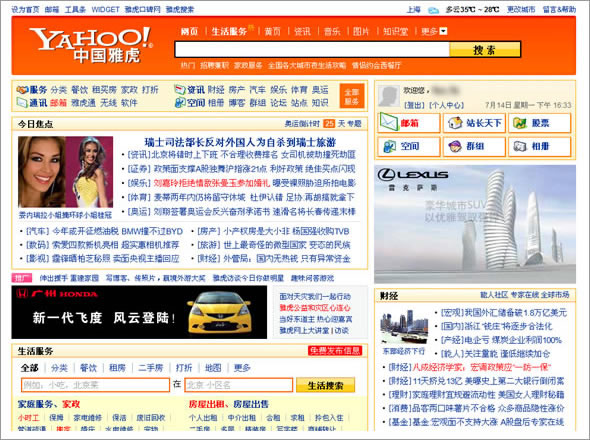
Task: Select the 黄页 search tab
Action: (x=272, y=31)
